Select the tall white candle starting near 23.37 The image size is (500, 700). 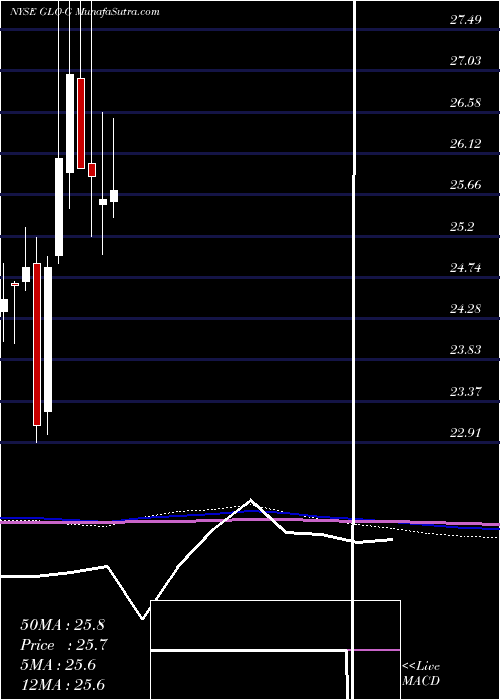click(x=48, y=339)
